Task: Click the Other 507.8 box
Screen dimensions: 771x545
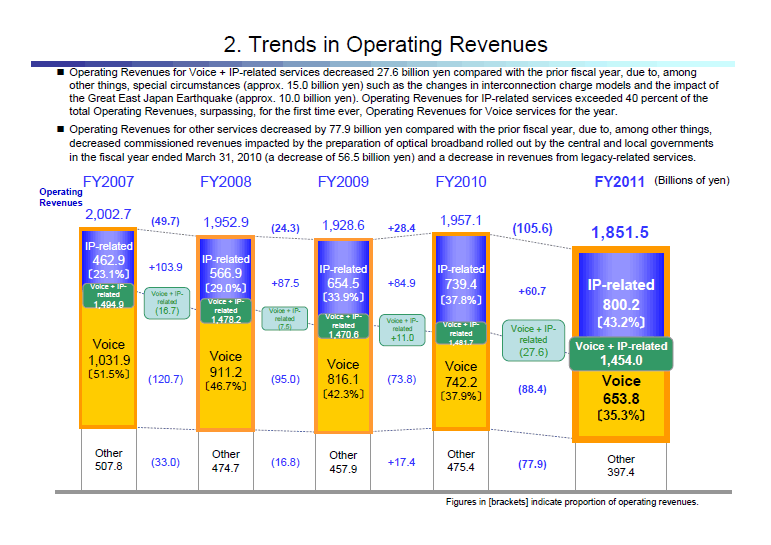Action: click(x=108, y=459)
